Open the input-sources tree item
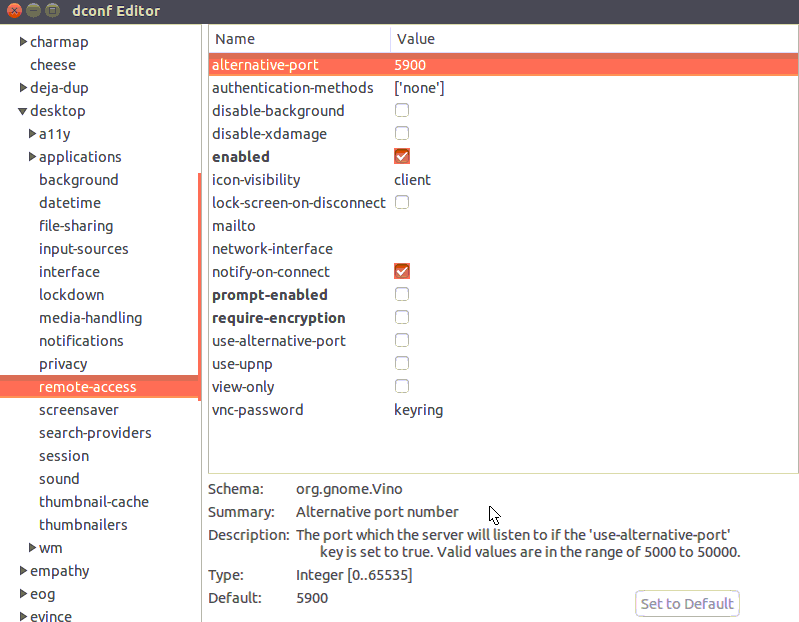The image size is (799, 622). coord(84,249)
